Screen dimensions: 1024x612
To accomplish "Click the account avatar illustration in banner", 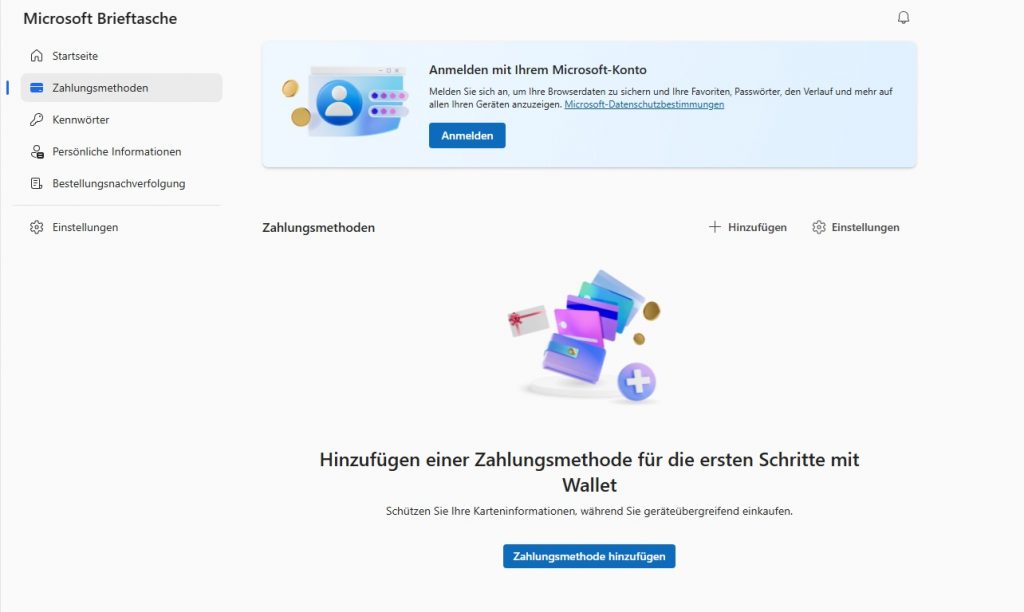I will [x=340, y=101].
